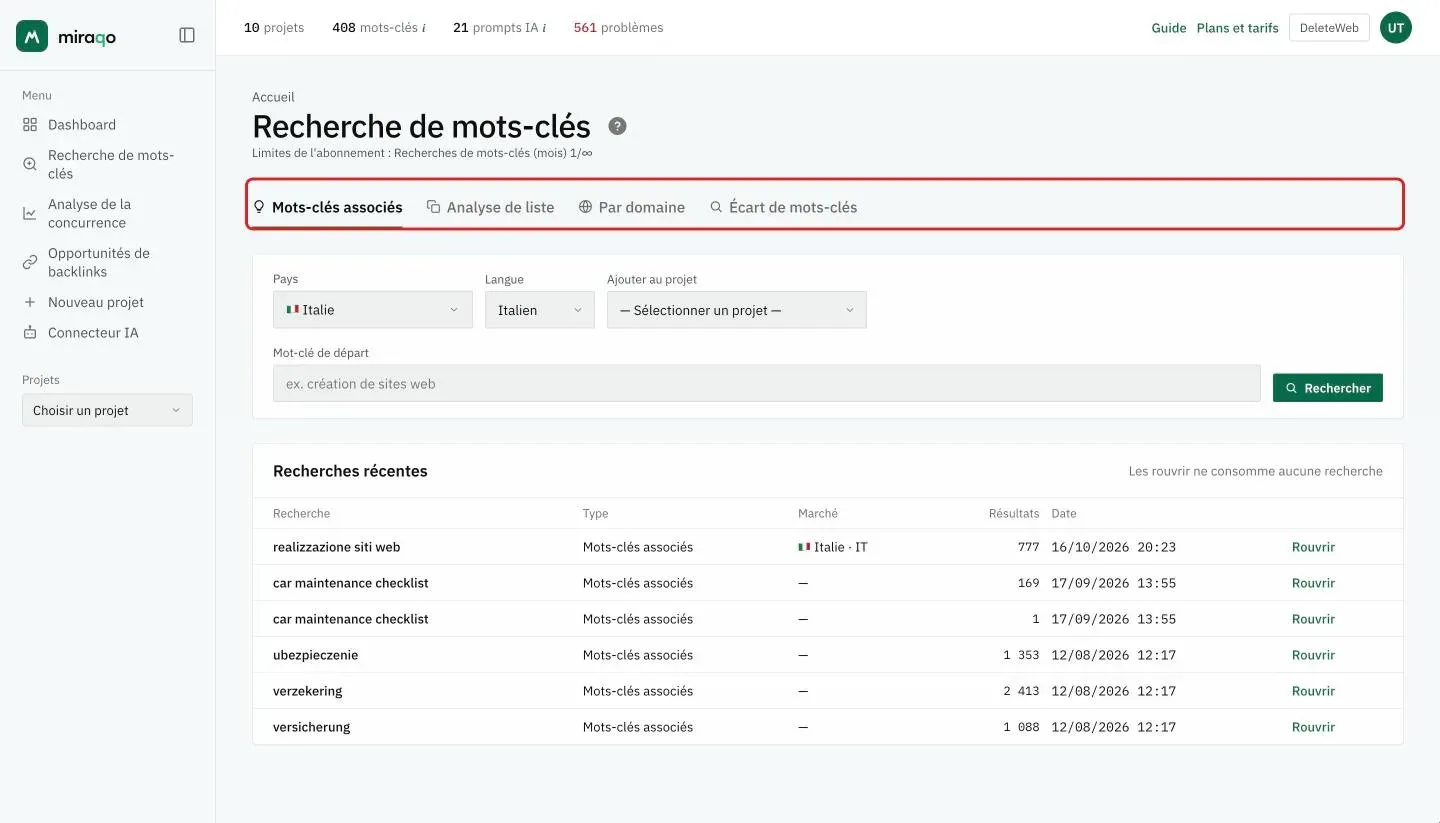The width and height of the screenshot is (1440, 823).
Task: Click Rouvrir for the versicherung row
Action: [1313, 727]
